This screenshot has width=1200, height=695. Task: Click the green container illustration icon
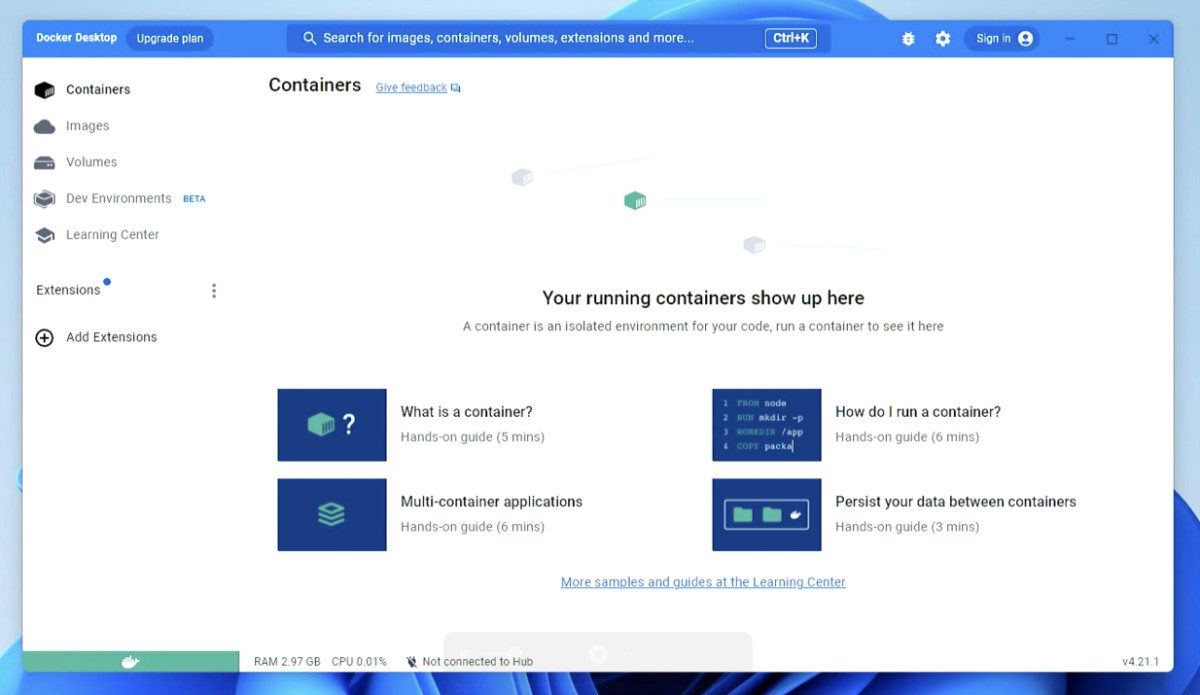tap(635, 201)
